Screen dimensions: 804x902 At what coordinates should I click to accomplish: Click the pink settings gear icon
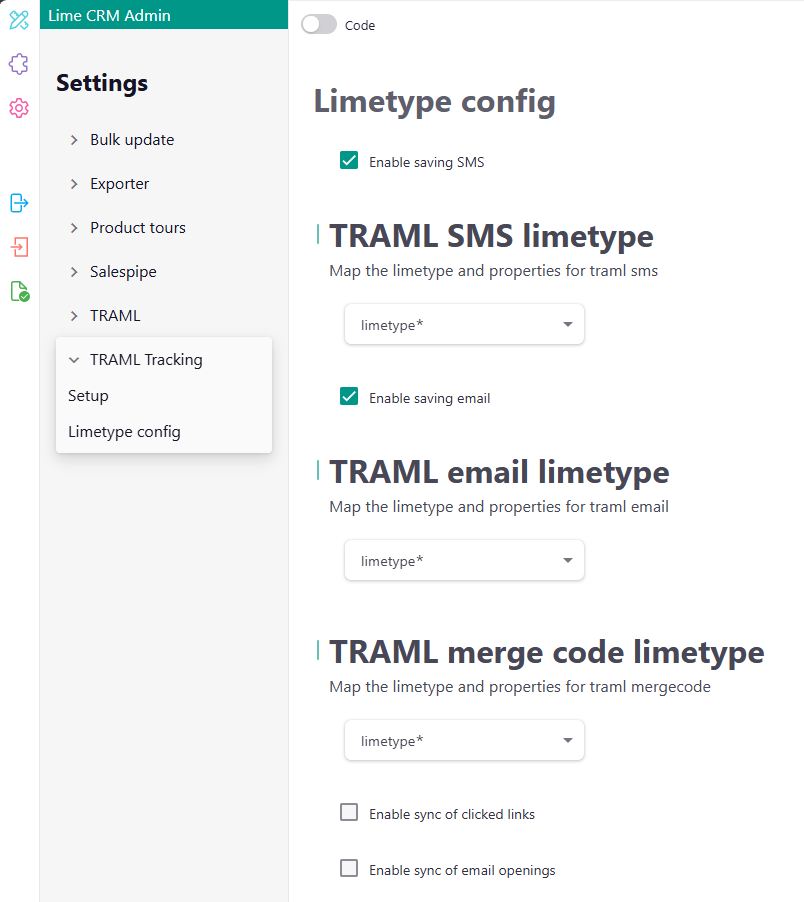[x=18, y=109]
